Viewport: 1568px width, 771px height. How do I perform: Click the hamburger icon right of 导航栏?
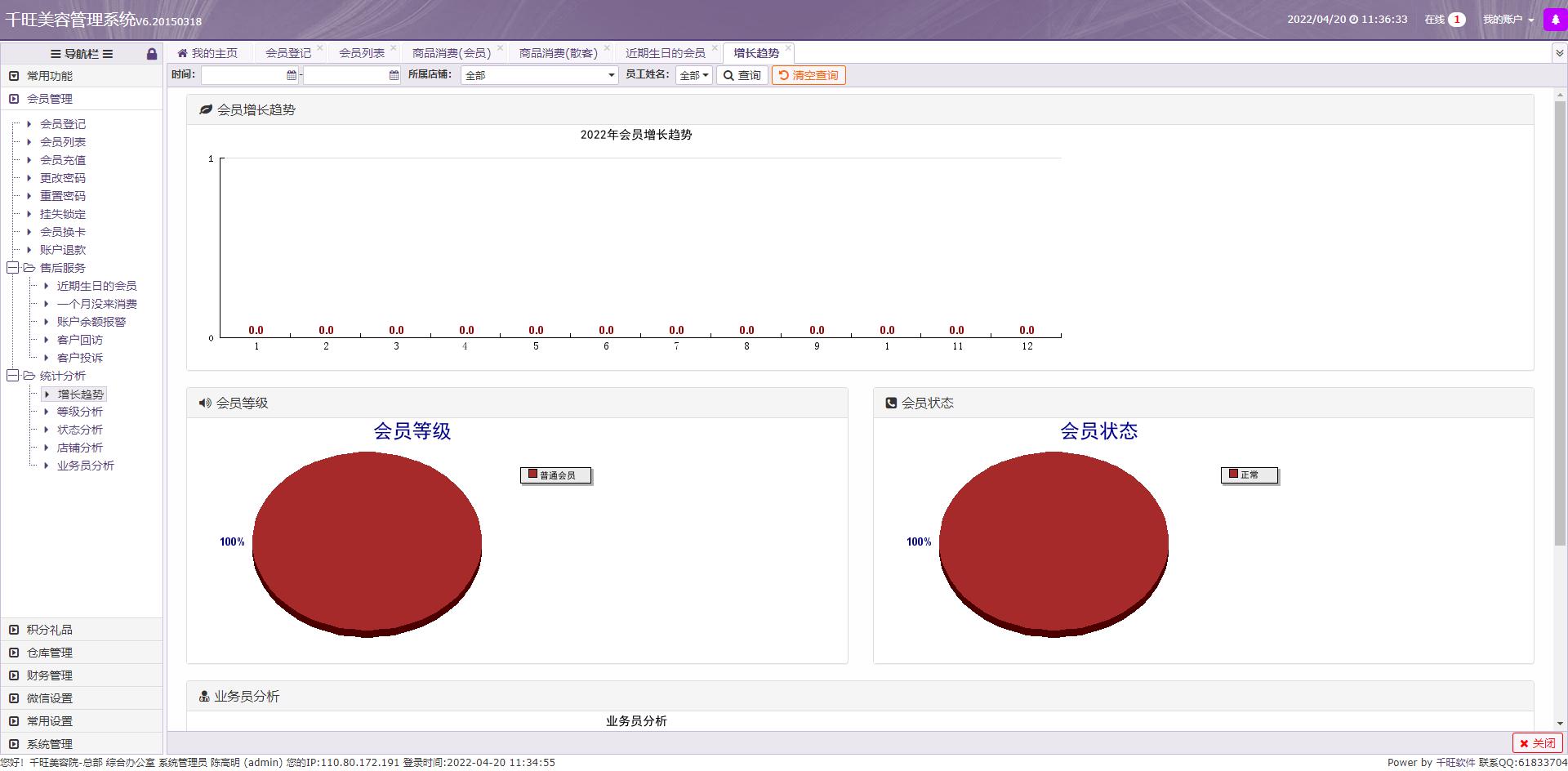[108, 54]
